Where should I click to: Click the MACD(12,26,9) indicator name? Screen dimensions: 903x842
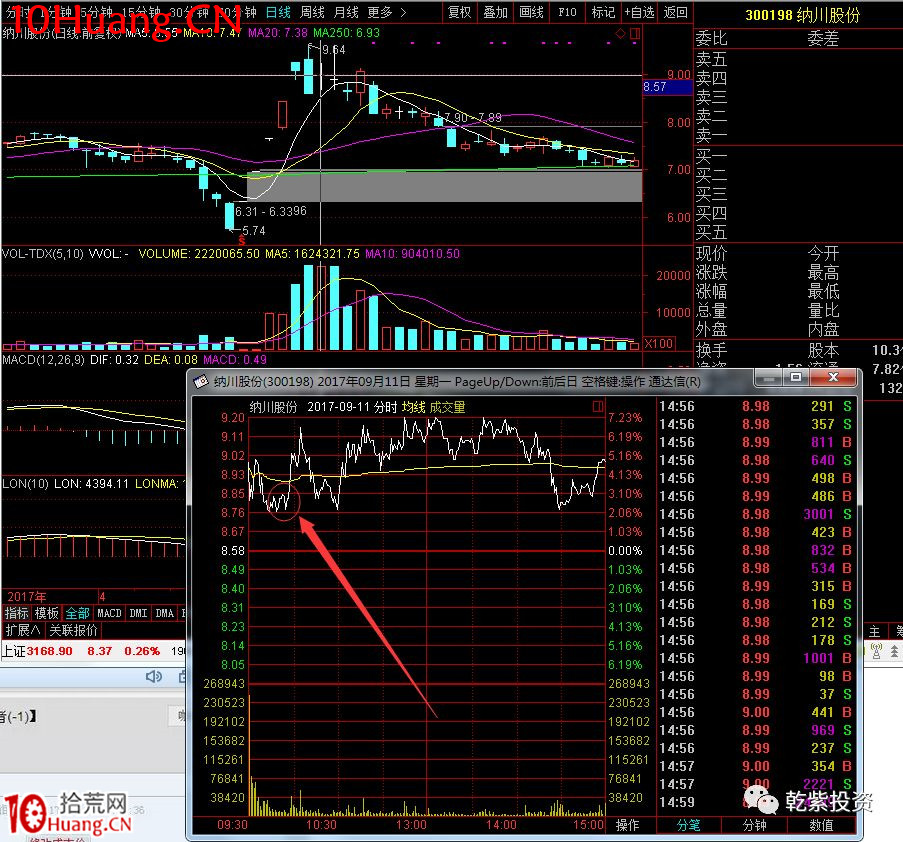43,359
